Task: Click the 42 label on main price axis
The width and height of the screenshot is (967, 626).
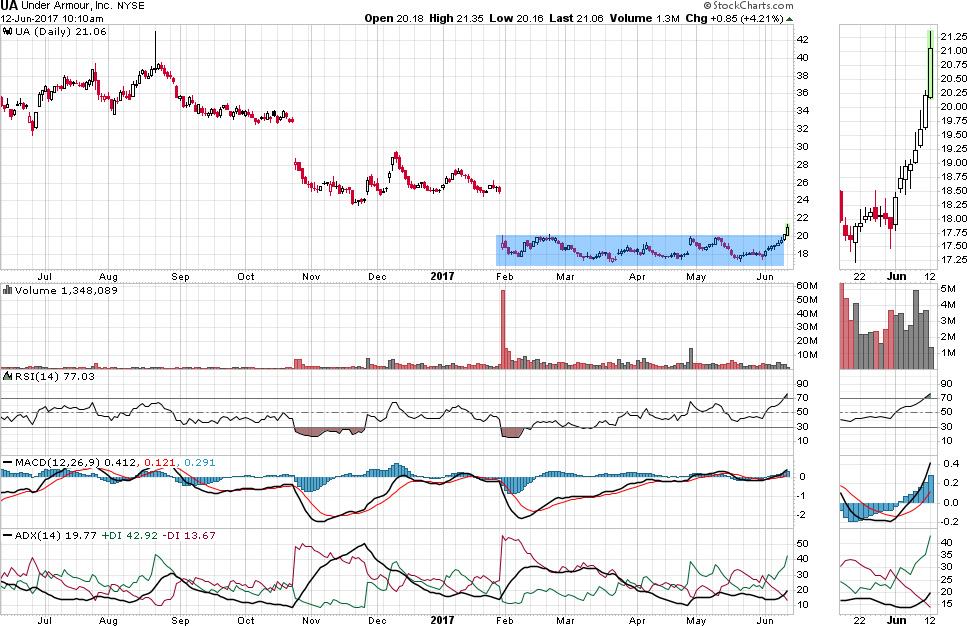Action: [x=802, y=39]
